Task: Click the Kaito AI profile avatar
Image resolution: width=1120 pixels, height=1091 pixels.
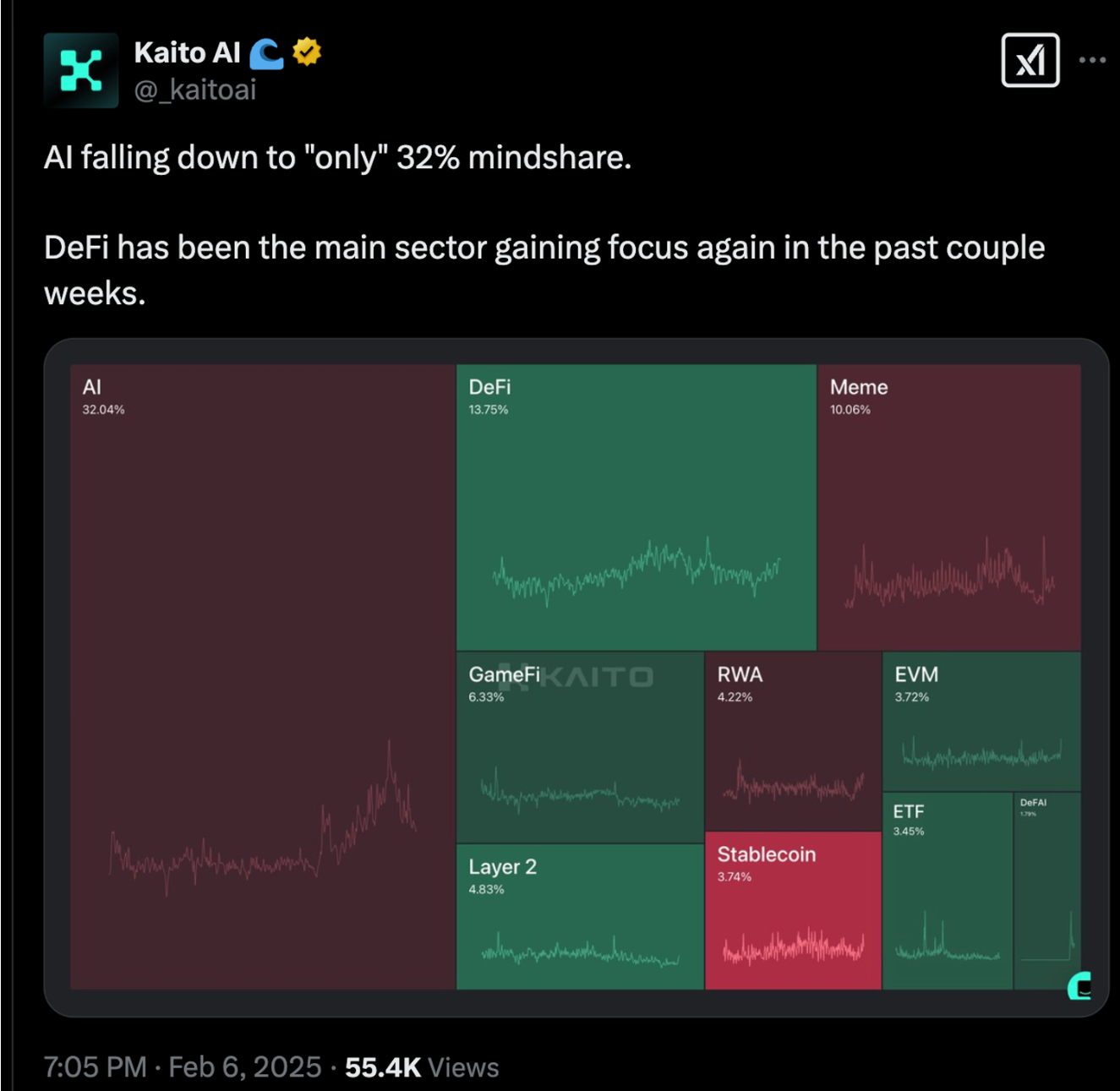Action: click(x=81, y=70)
